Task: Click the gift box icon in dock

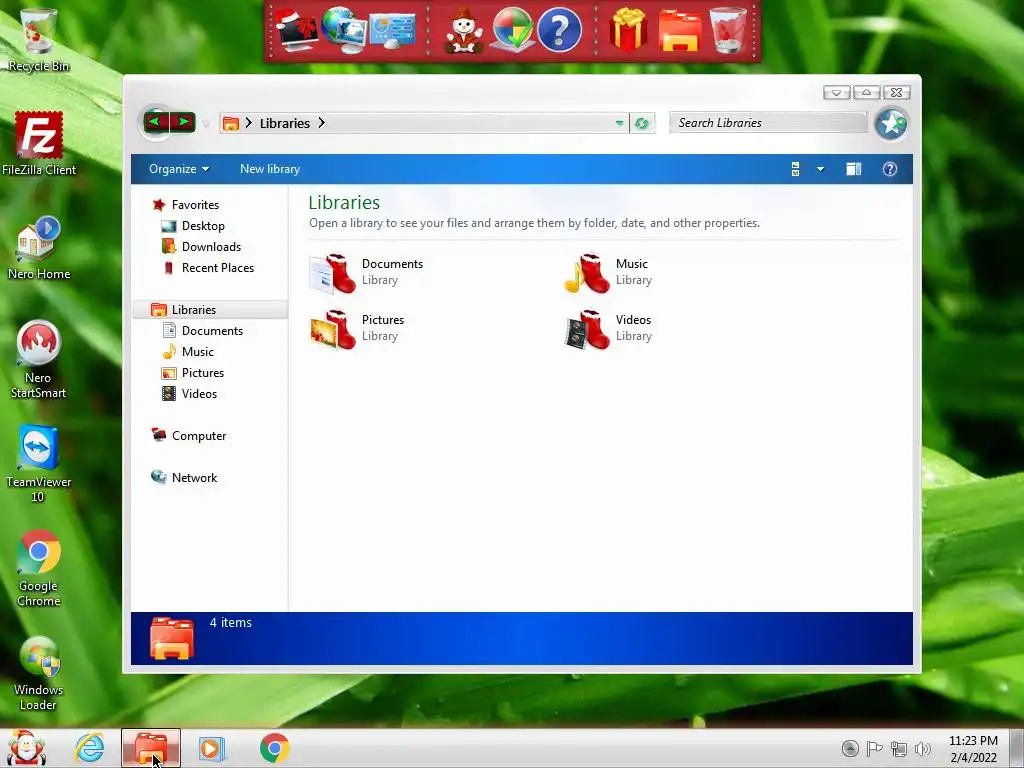Action: pos(628,31)
